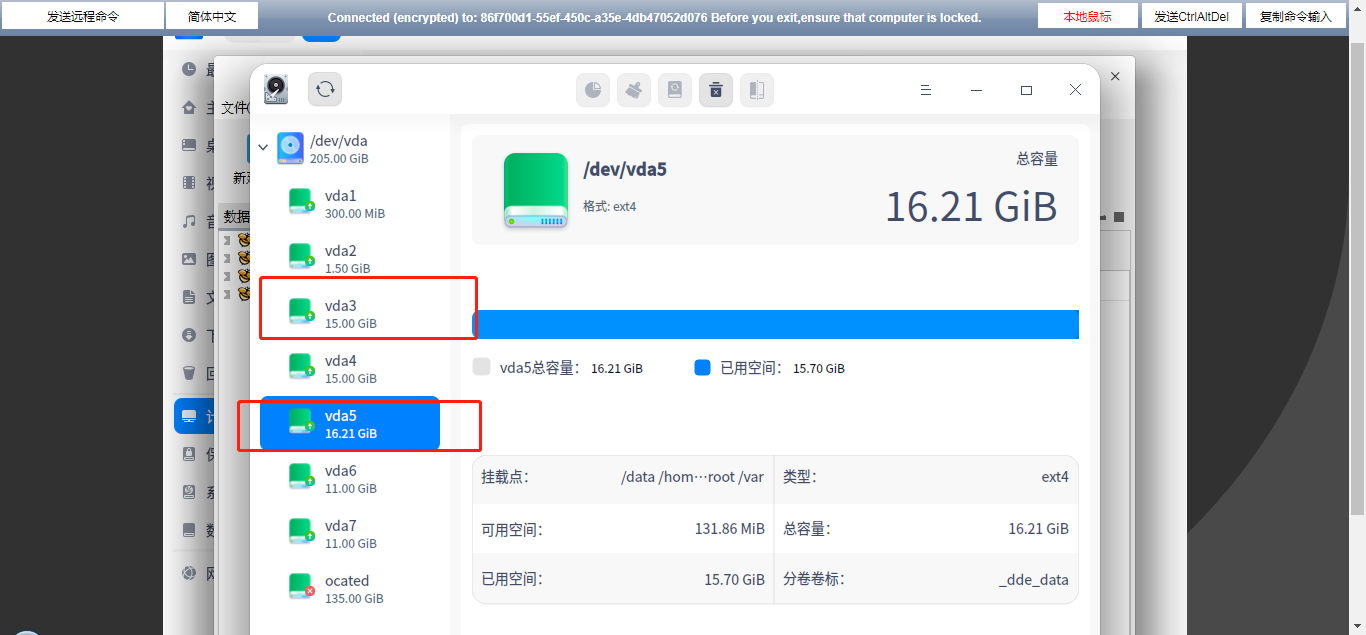Select partition vda3 15.00 GiB
Viewport: 1366px width, 635px height.
(350, 313)
